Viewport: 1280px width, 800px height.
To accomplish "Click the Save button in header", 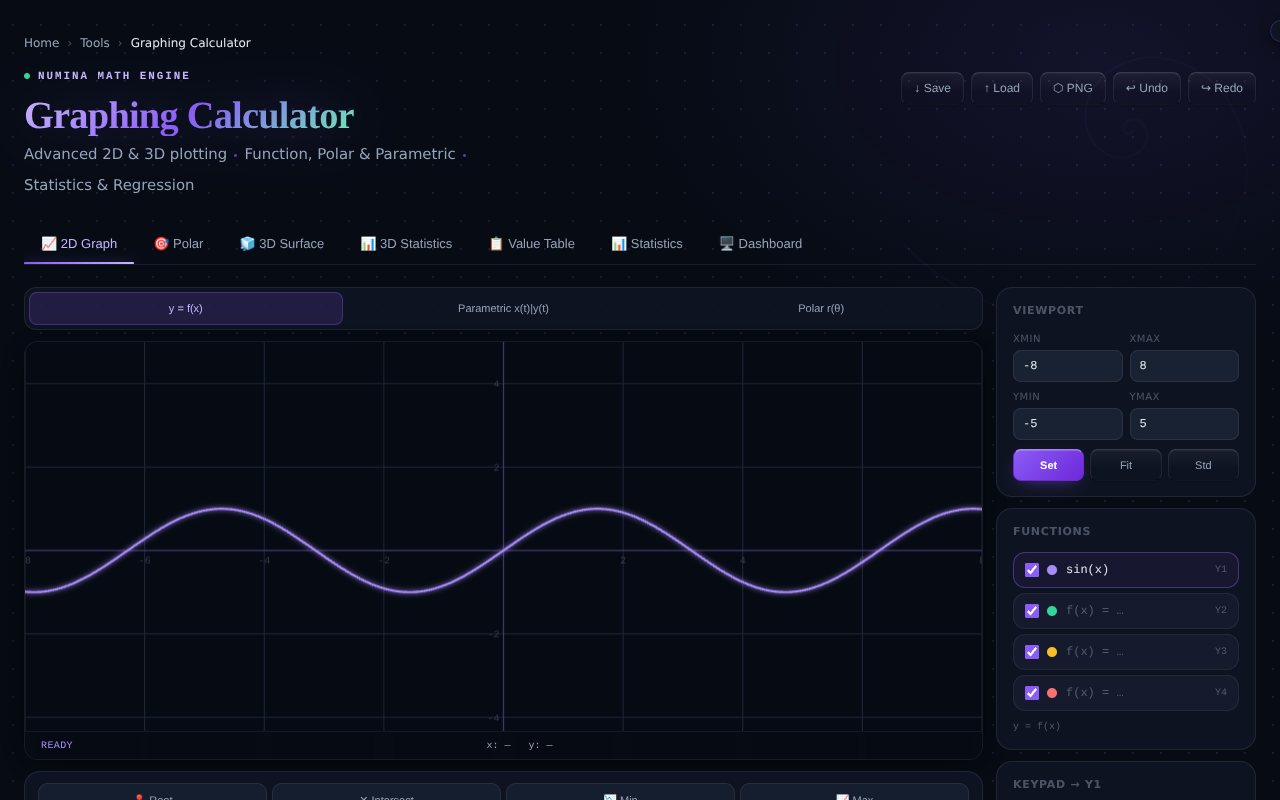I will tap(932, 88).
